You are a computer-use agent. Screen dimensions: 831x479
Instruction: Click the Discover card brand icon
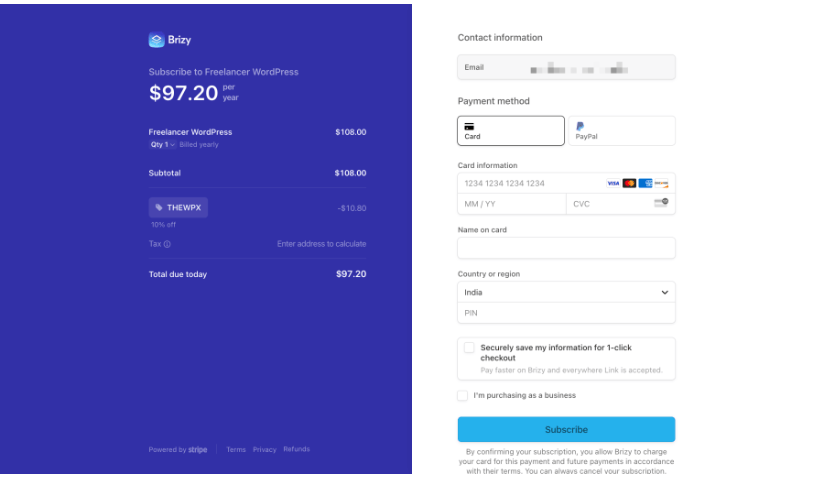coord(661,184)
